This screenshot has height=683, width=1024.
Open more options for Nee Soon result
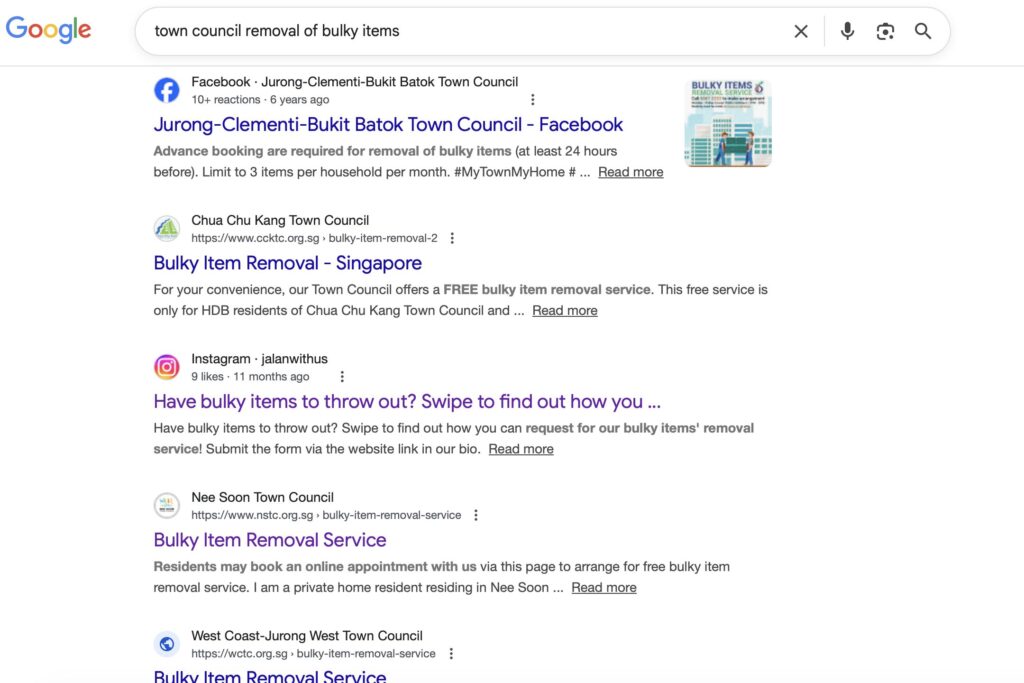(476, 515)
